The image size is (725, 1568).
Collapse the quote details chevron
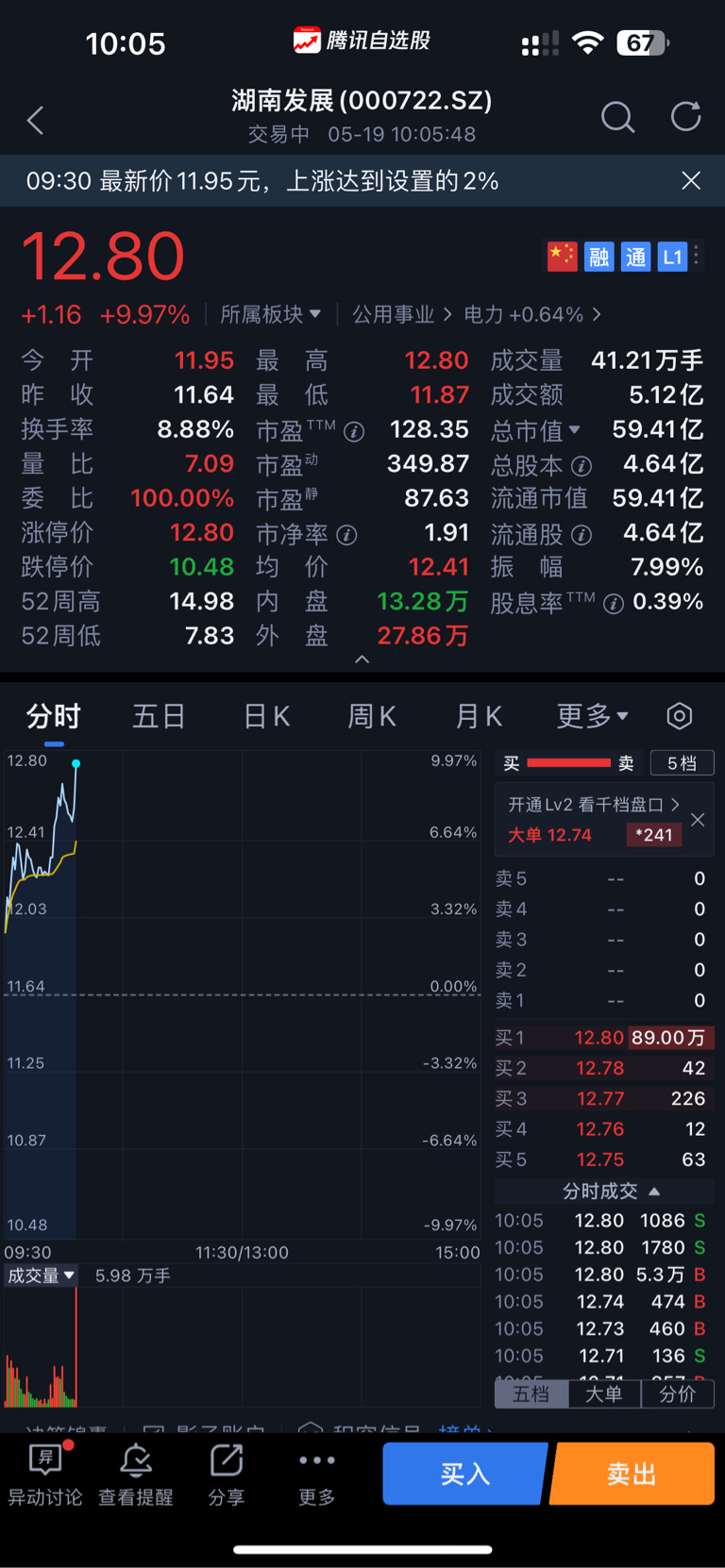point(362,659)
